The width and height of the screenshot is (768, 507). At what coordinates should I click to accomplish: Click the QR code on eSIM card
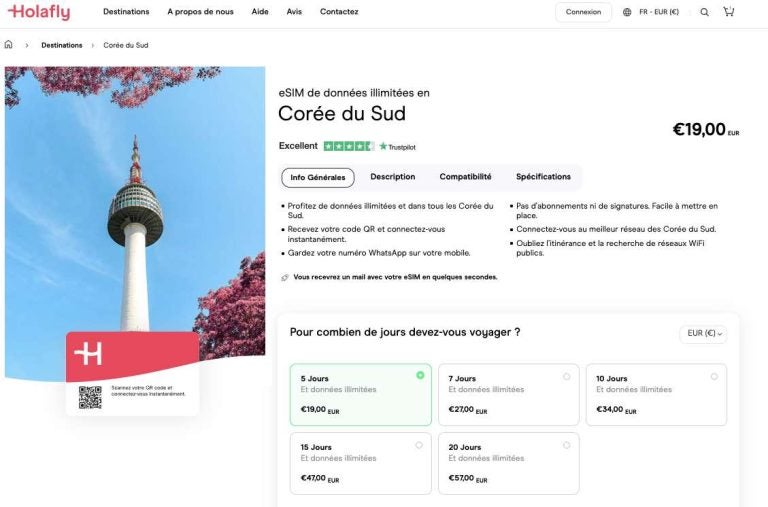pyautogui.click(x=90, y=397)
